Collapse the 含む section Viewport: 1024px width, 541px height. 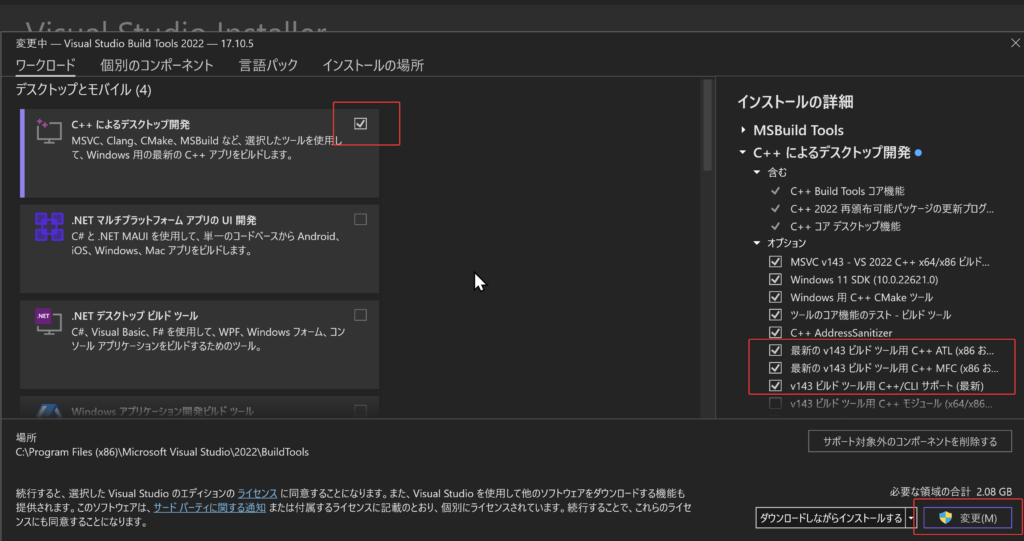[757, 172]
